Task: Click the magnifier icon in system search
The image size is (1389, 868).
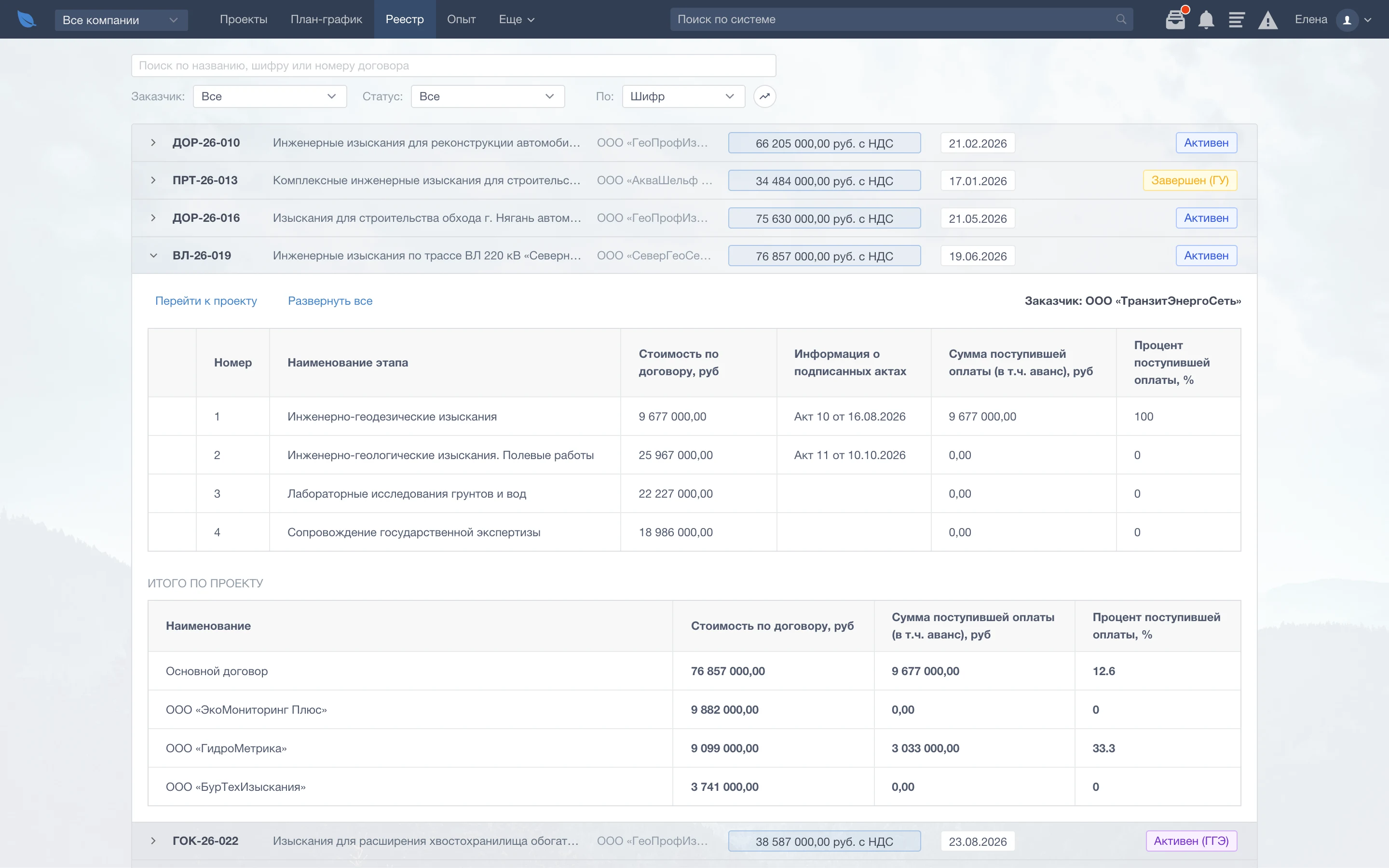Action: (1120, 19)
